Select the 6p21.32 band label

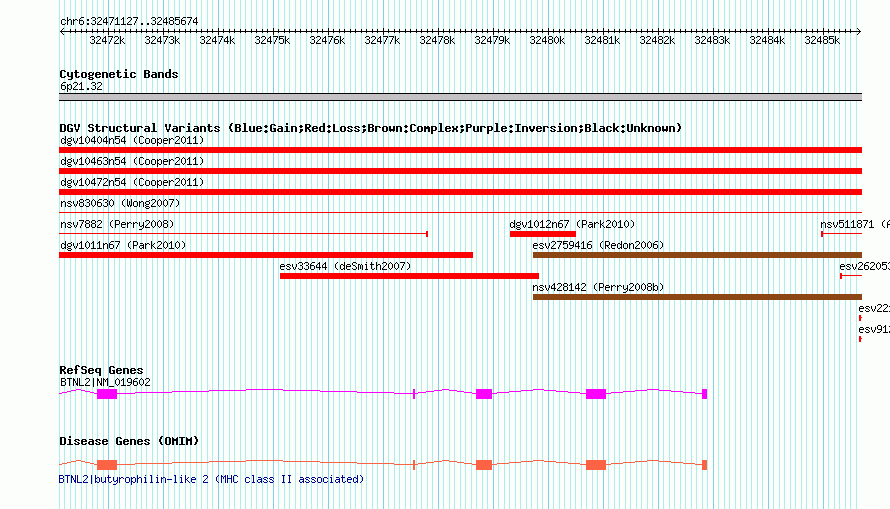(x=81, y=86)
